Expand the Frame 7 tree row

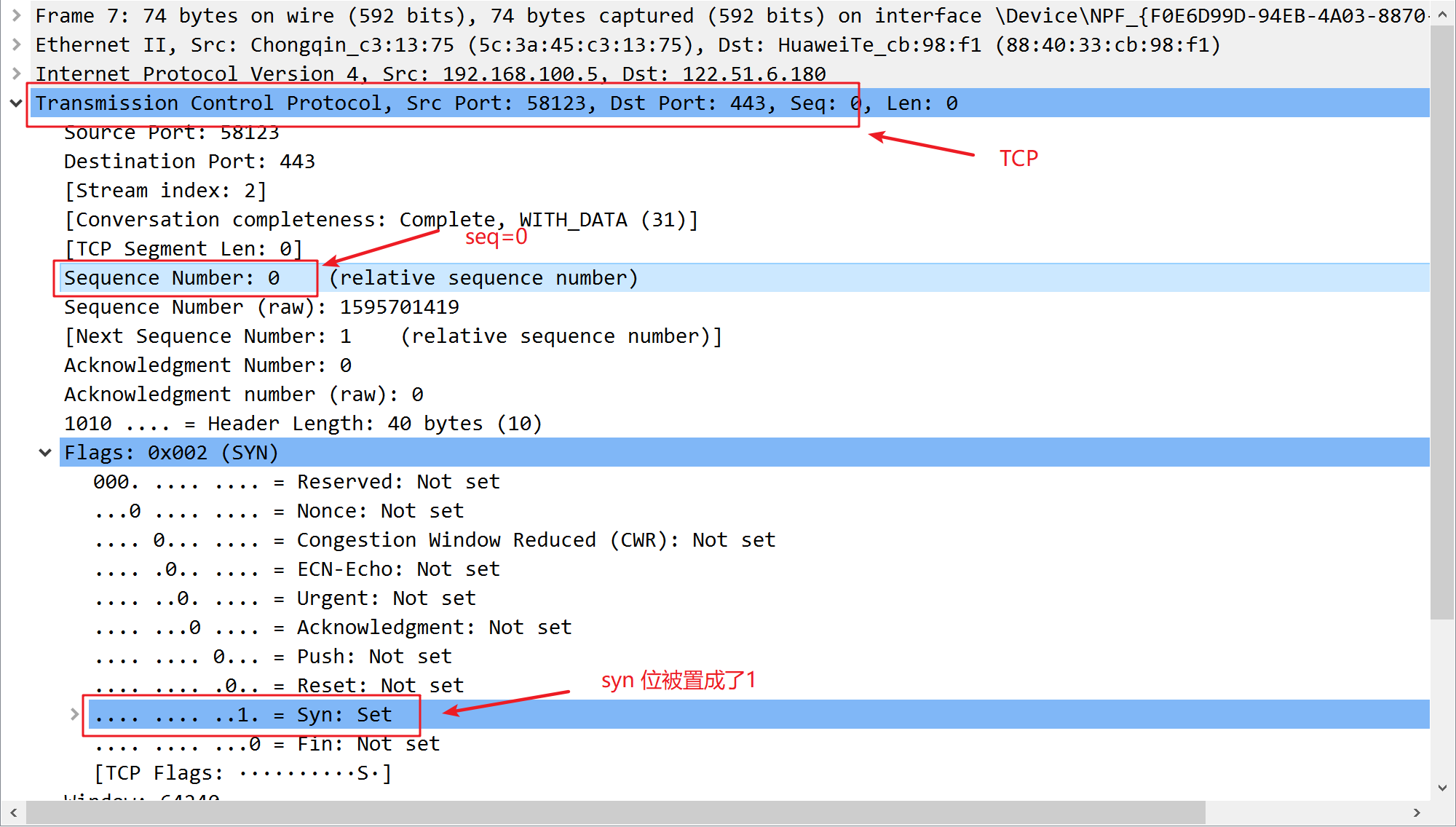pyautogui.click(x=16, y=15)
